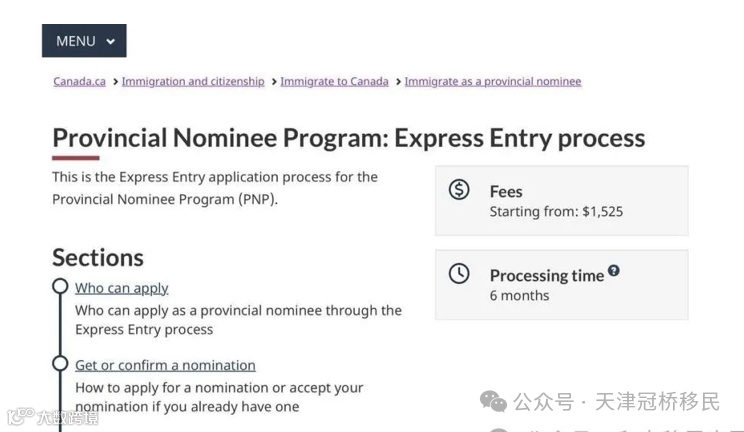
Task: Open the Processing time help question mark
Action: click(613, 270)
